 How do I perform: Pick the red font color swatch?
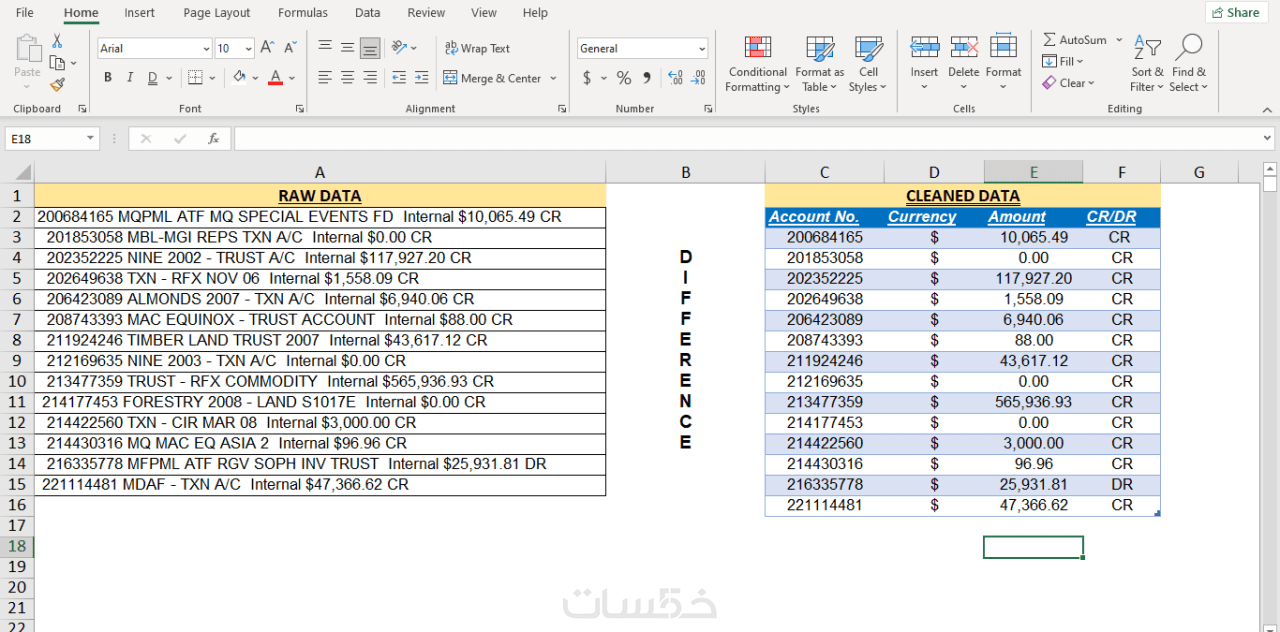(275, 78)
